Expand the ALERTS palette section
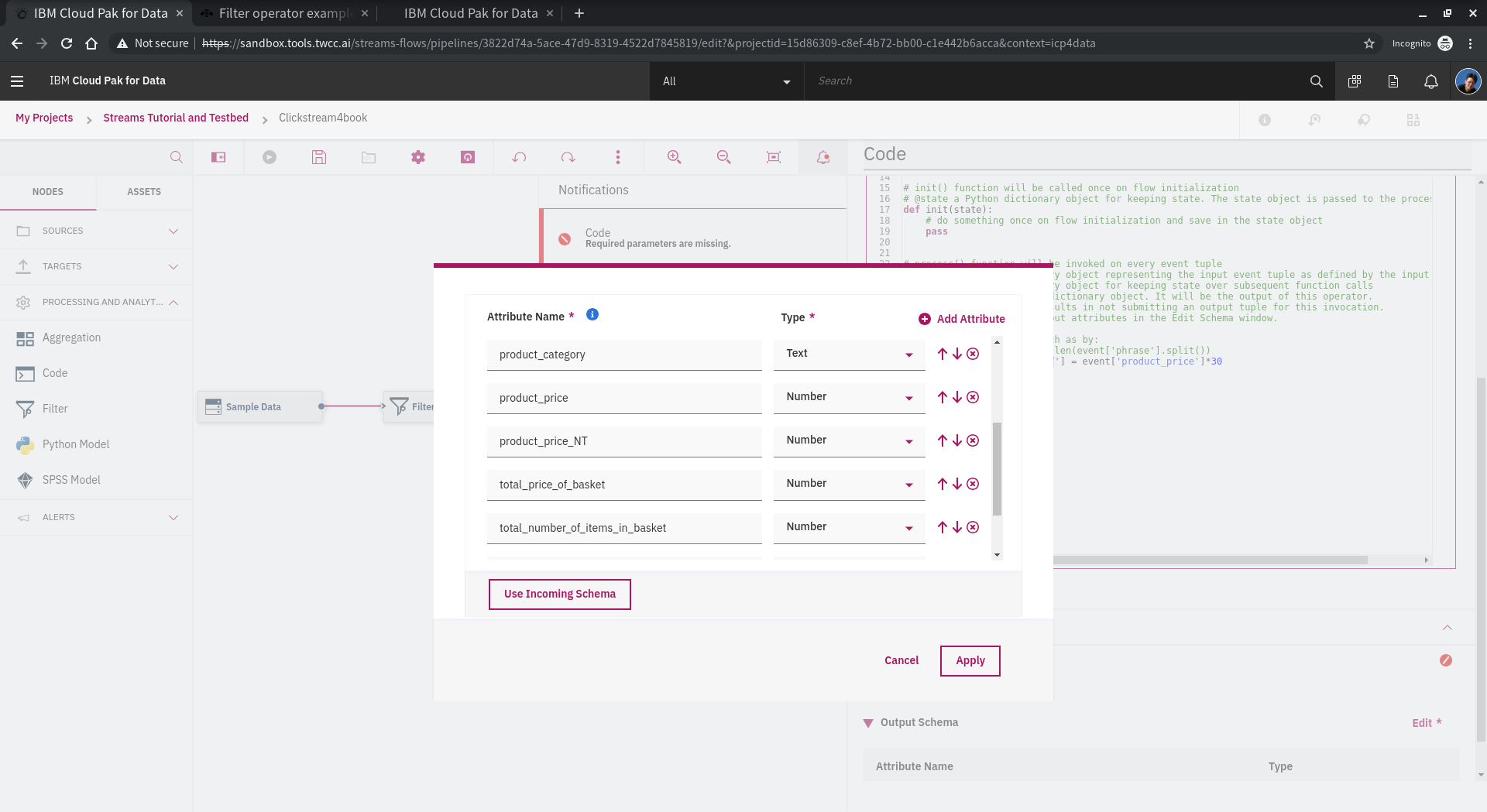The width and height of the screenshot is (1487, 812). pos(96,517)
